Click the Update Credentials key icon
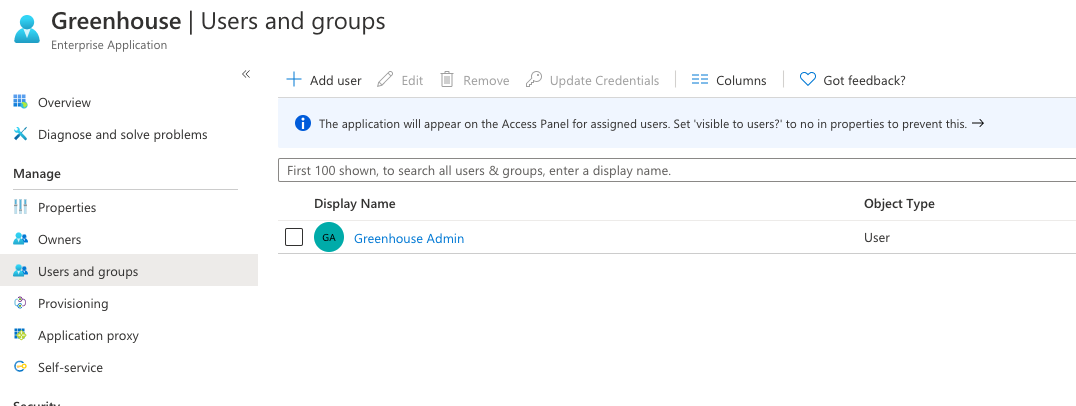The height and width of the screenshot is (406, 1076). point(534,80)
